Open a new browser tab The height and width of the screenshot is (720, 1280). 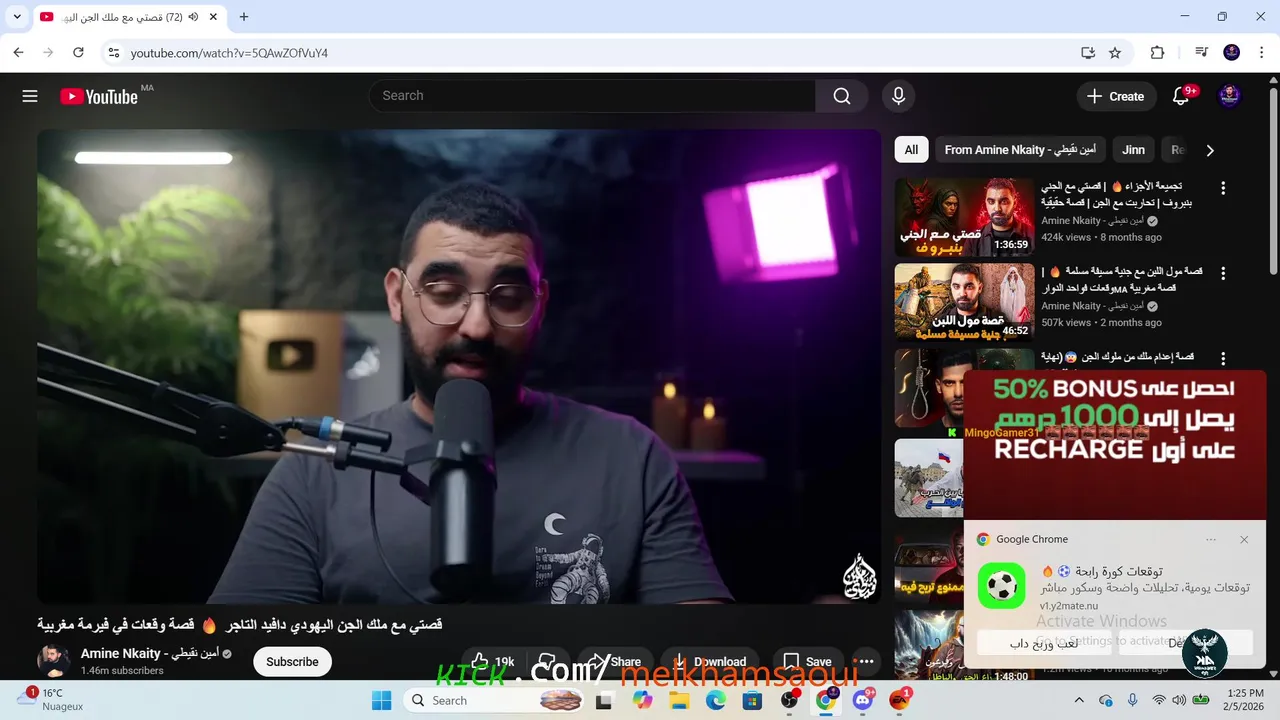[244, 17]
